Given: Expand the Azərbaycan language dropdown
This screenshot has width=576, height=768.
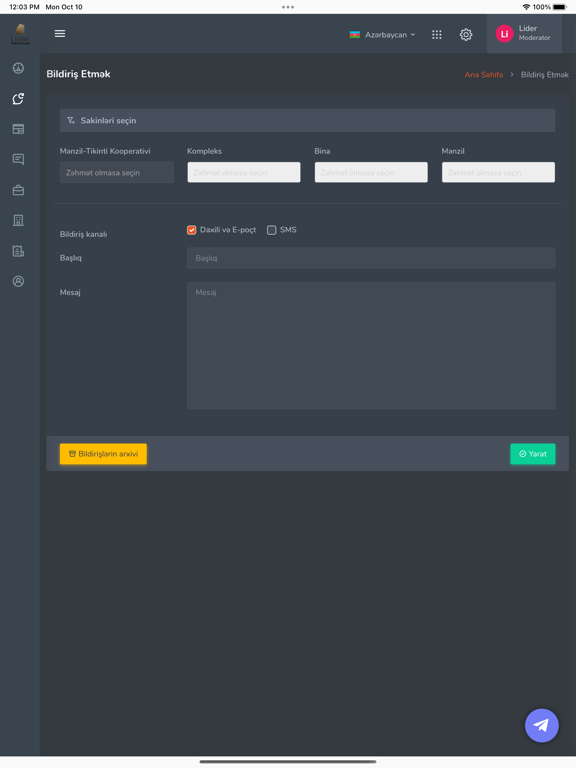Looking at the screenshot, I should 382,35.
